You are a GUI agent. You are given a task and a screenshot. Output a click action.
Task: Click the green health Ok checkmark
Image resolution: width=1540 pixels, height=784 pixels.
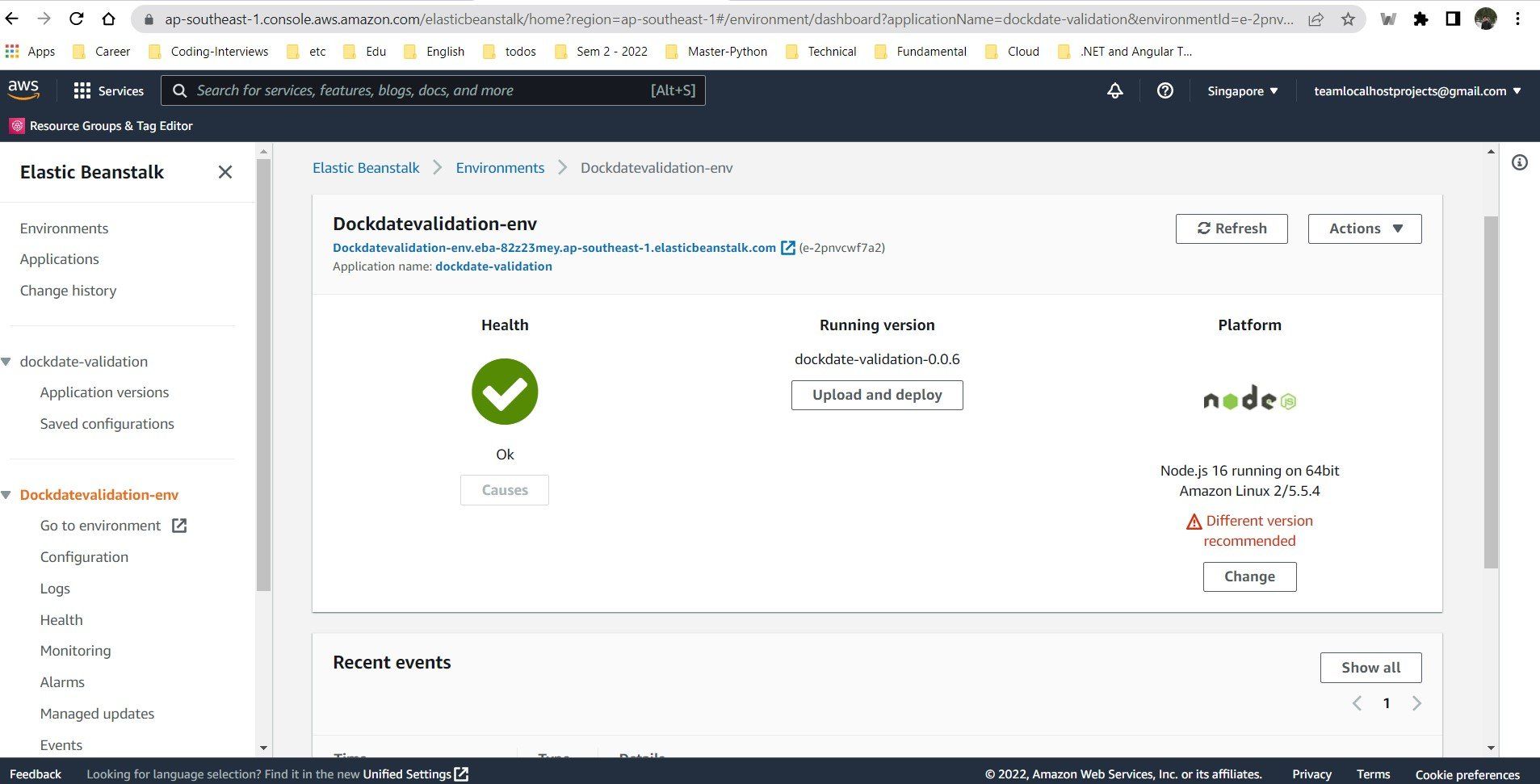[x=505, y=392]
